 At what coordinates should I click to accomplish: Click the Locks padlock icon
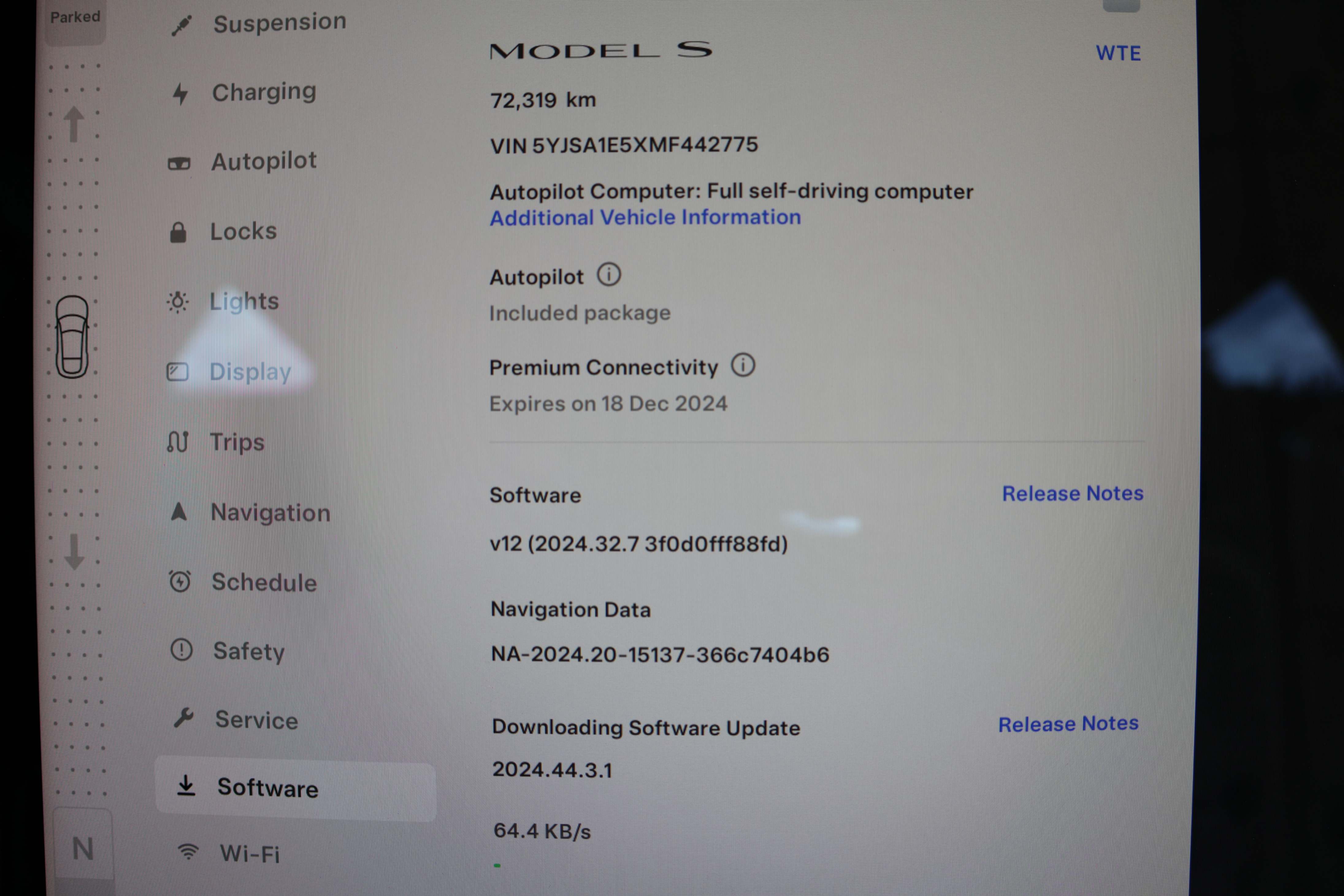point(178,232)
